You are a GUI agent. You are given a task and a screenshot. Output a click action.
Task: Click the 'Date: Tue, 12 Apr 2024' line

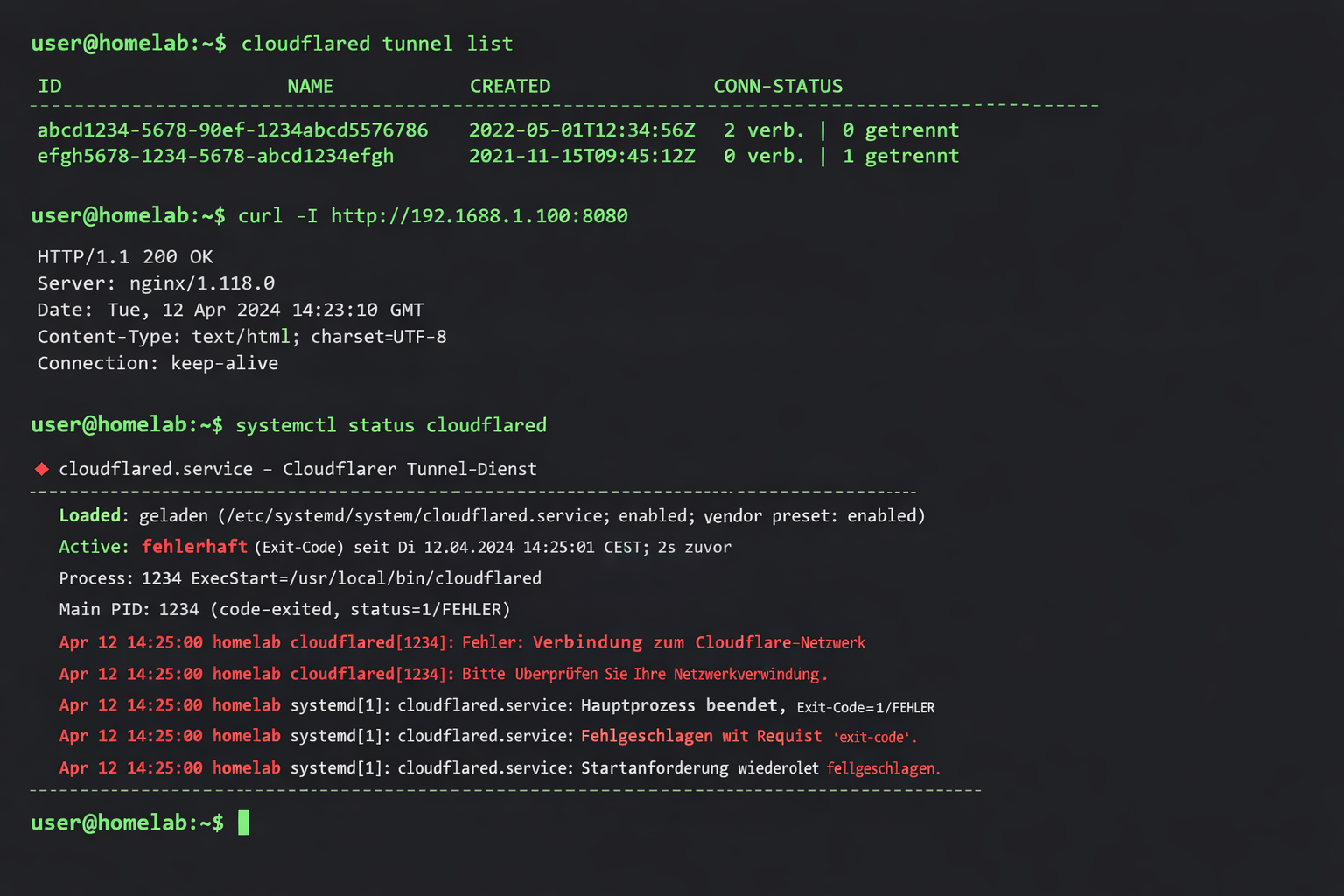point(230,310)
